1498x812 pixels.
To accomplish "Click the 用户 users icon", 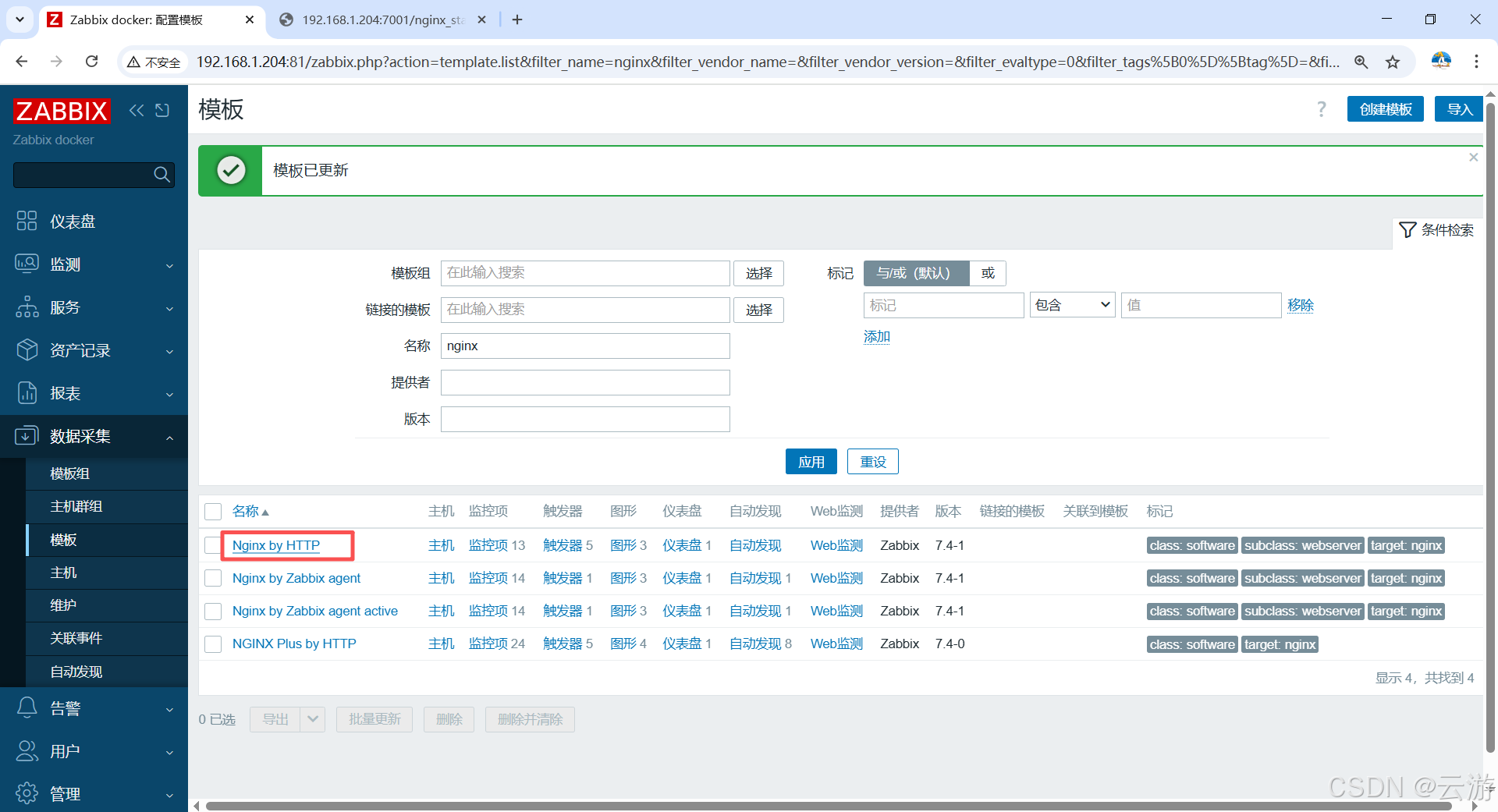I will (x=27, y=750).
